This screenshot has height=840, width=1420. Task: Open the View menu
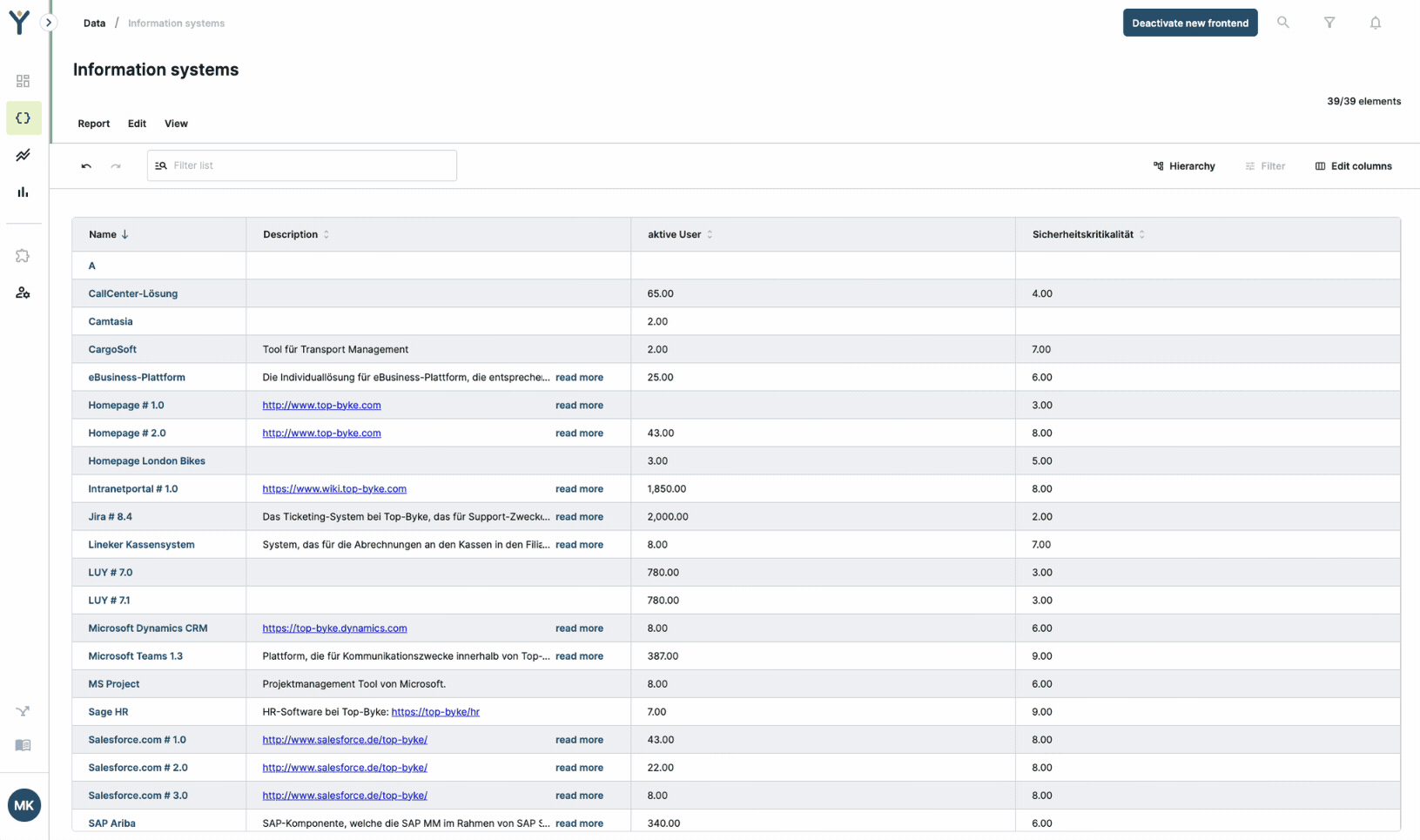[x=176, y=124]
